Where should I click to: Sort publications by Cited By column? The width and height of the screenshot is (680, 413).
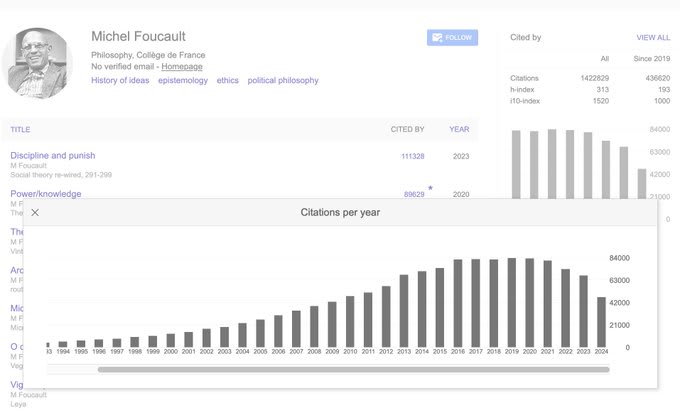tap(407, 129)
